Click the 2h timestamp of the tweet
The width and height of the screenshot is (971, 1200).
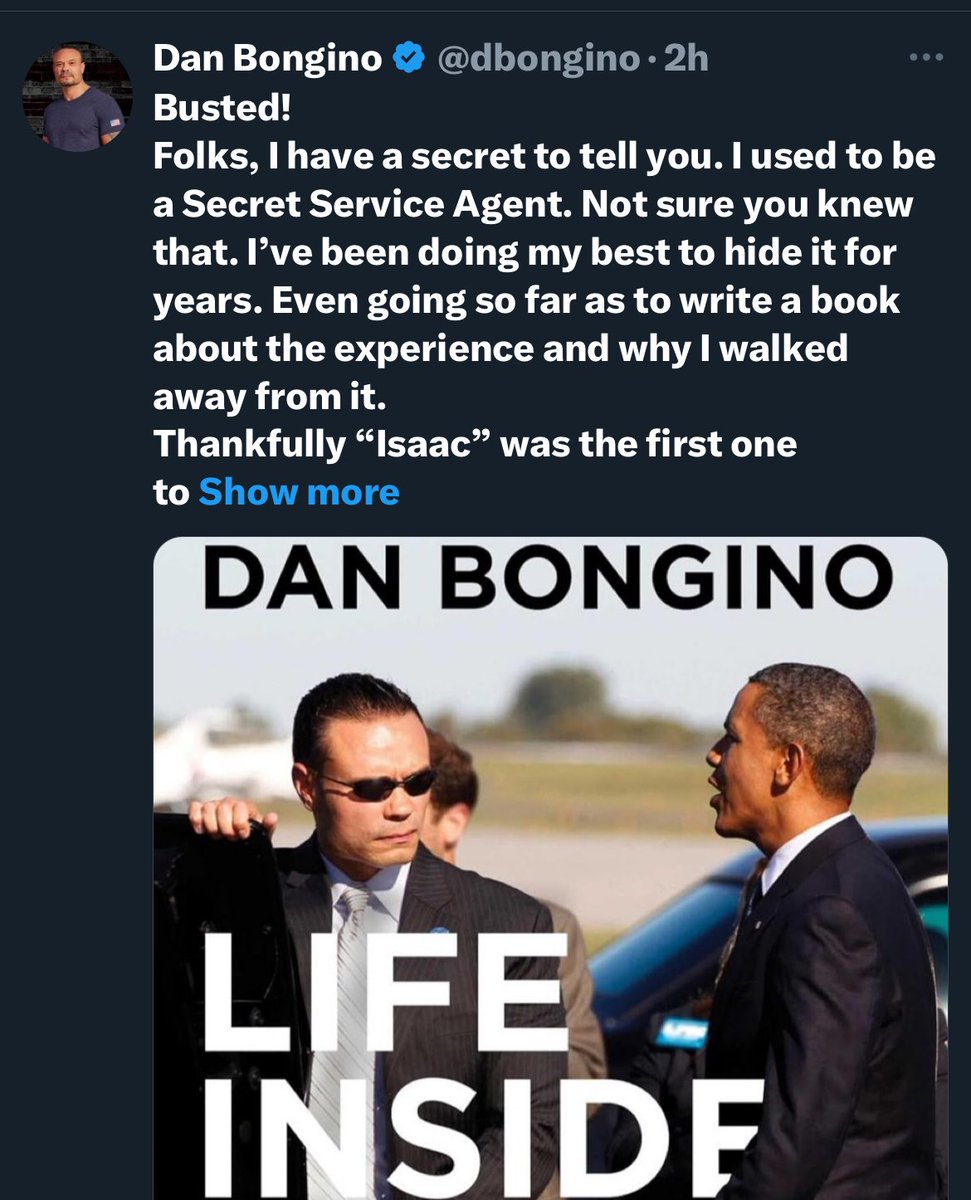685,59
